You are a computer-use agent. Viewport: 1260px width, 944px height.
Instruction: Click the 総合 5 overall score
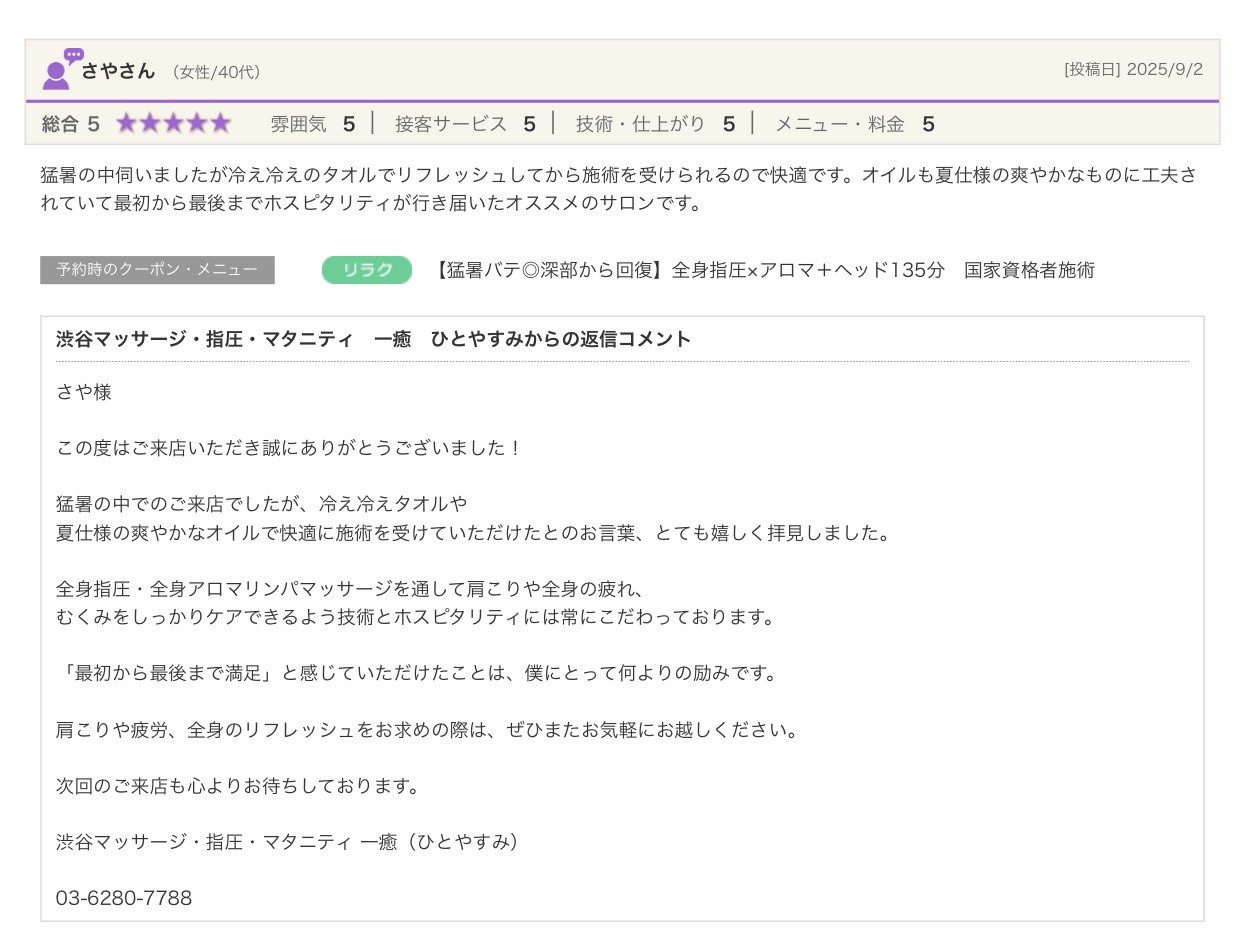coord(71,124)
